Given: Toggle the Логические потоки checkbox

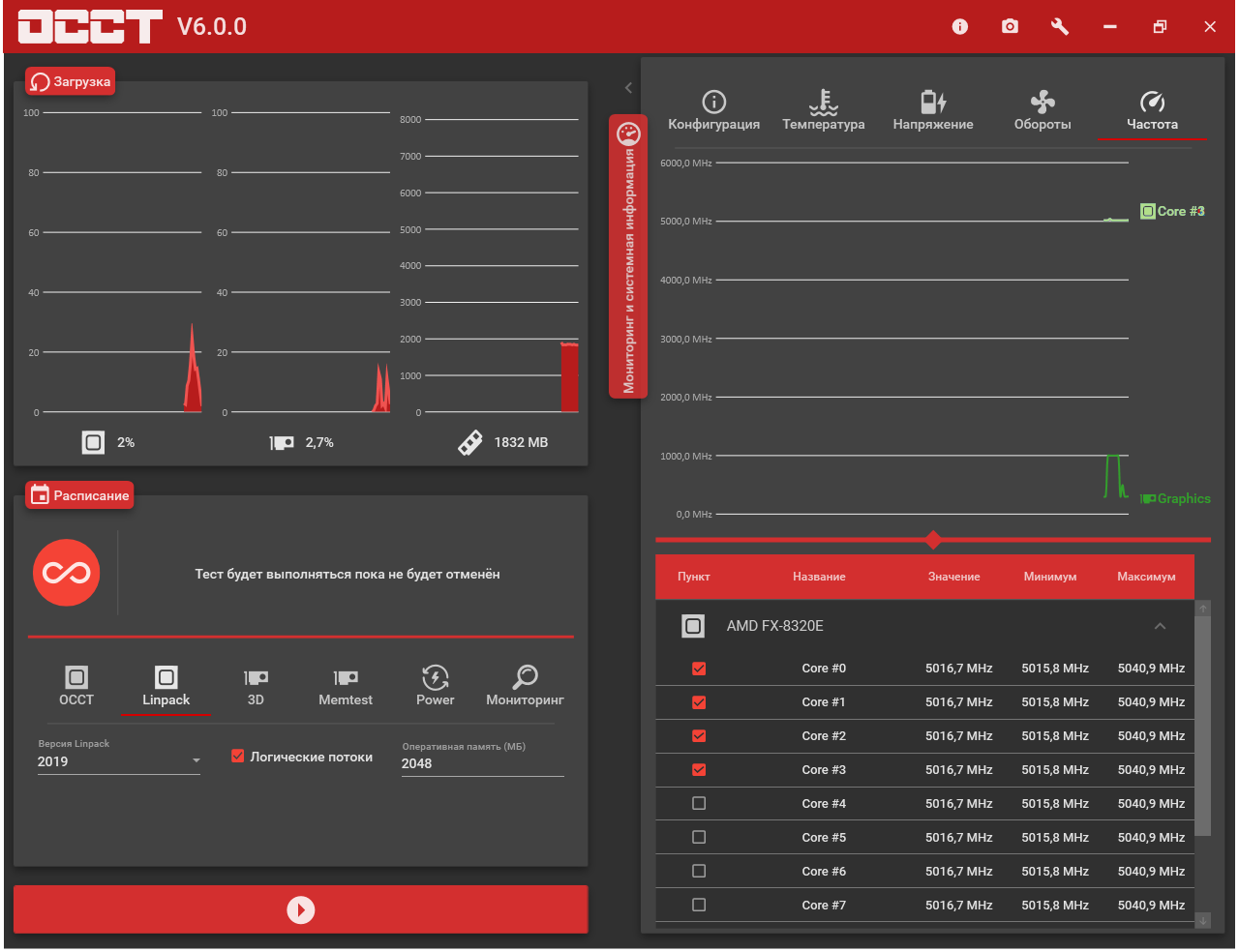Looking at the screenshot, I should 237,757.
